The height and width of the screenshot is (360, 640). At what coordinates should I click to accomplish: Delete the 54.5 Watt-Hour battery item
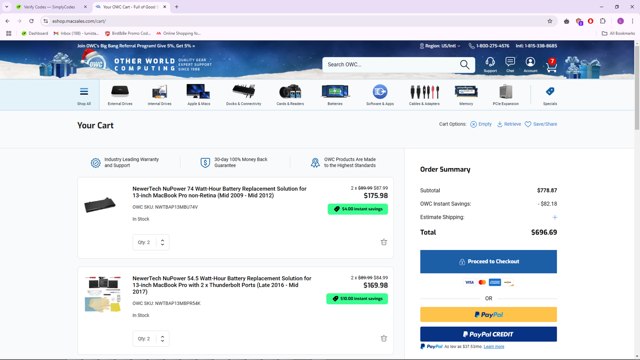(384, 338)
